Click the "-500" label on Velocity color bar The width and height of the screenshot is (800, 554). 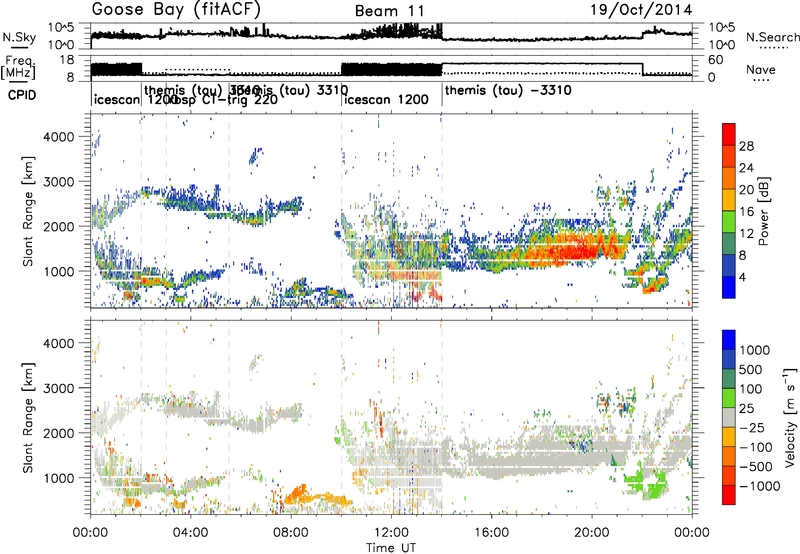(x=756, y=466)
